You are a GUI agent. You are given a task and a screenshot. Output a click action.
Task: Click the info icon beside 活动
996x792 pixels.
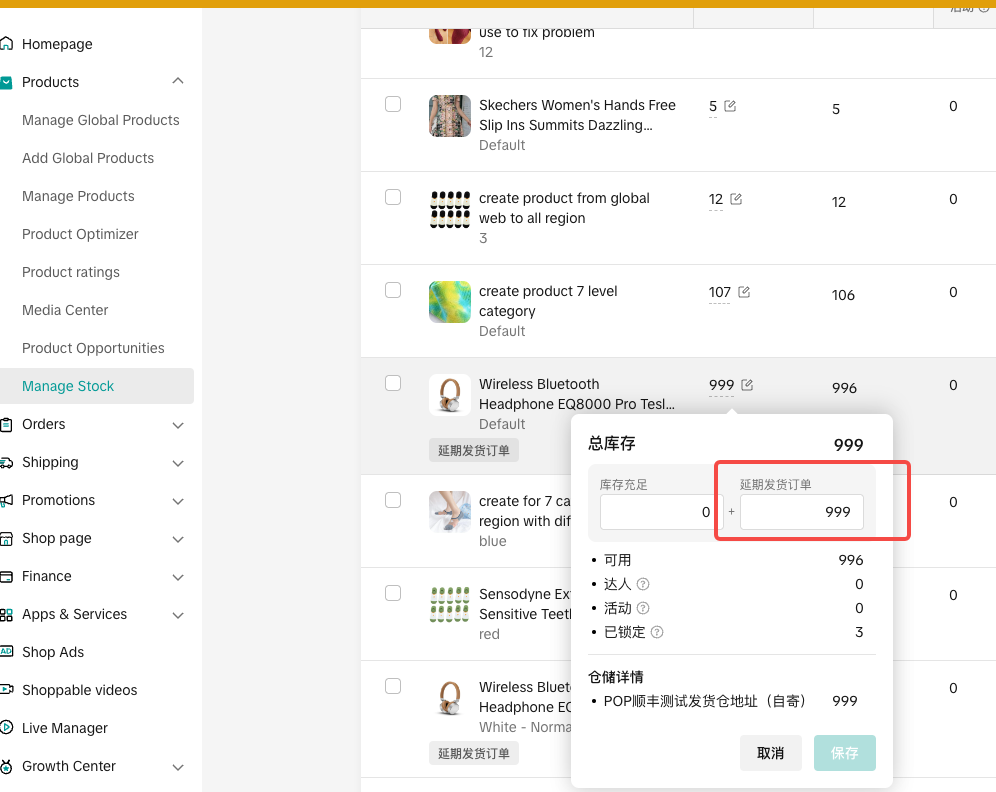(x=644, y=608)
